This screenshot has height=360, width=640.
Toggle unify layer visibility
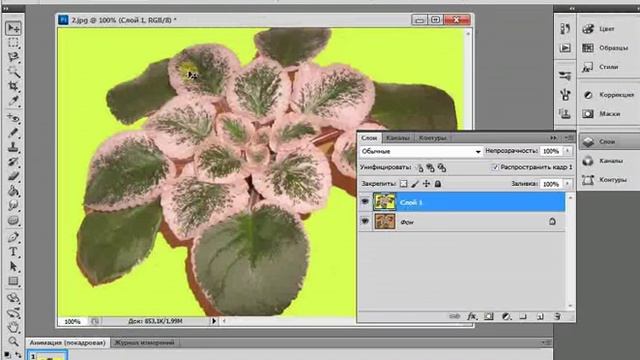coord(430,167)
